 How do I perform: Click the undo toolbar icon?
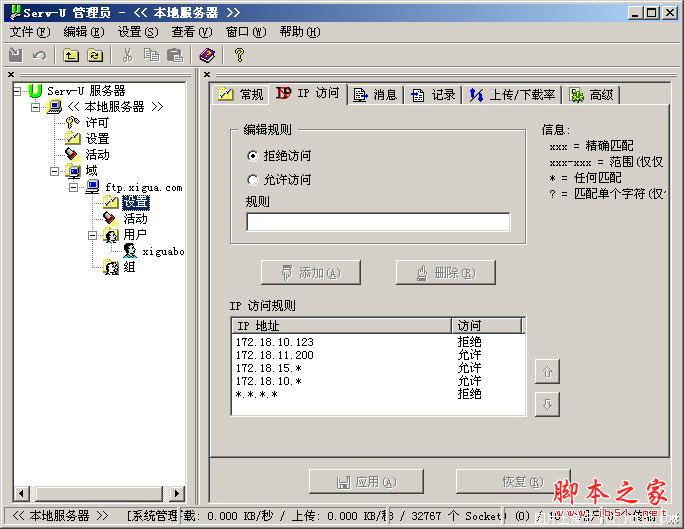pos(39,55)
